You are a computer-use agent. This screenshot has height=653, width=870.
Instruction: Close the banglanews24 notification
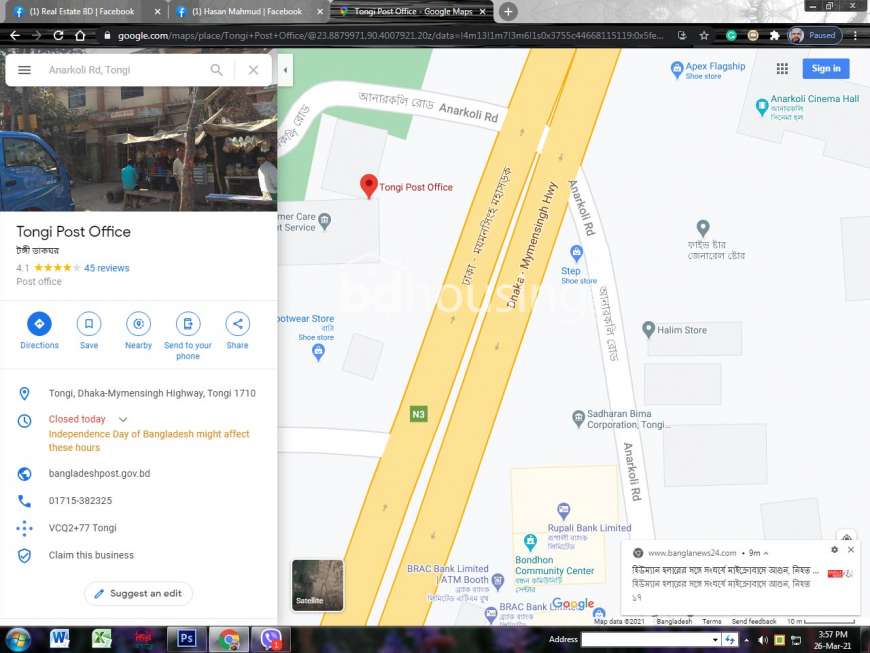tap(851, 549)
